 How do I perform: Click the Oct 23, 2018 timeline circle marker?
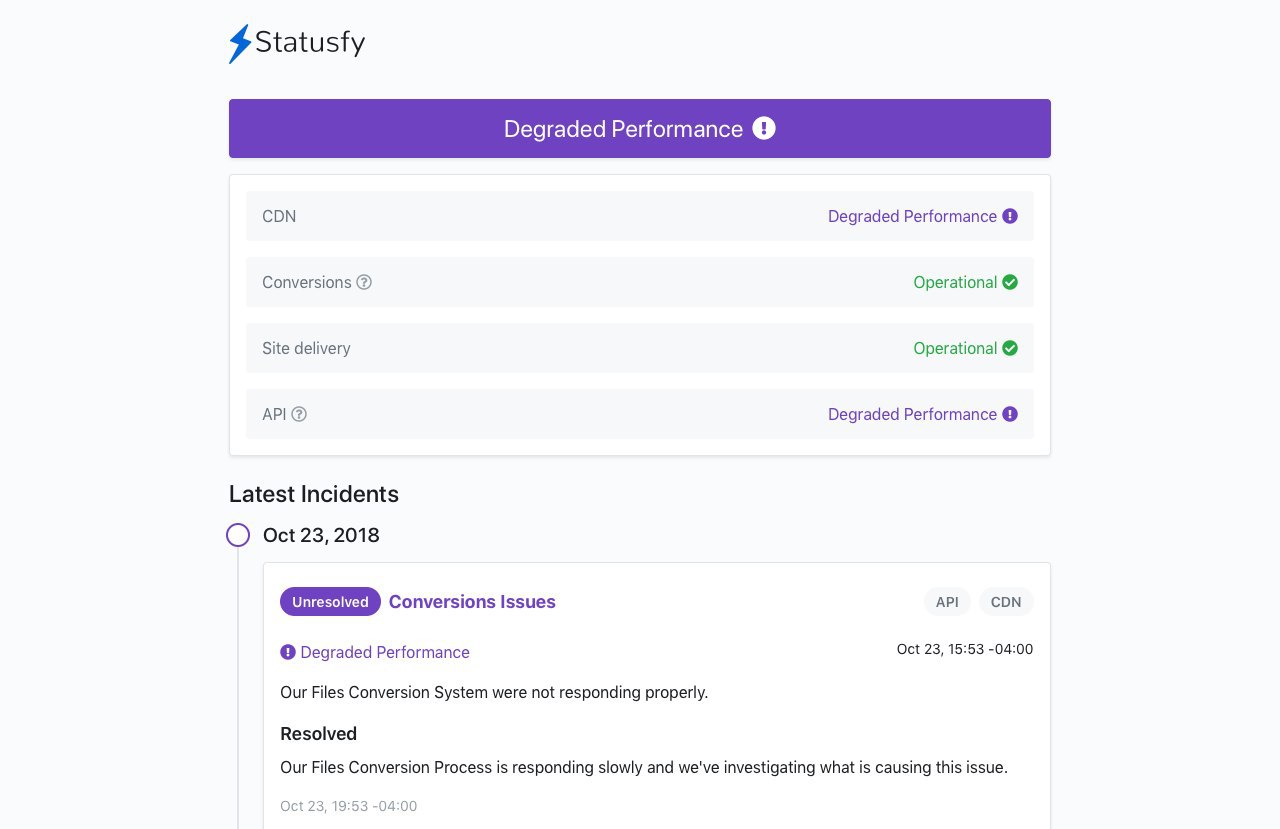click(x=238, y=535)
